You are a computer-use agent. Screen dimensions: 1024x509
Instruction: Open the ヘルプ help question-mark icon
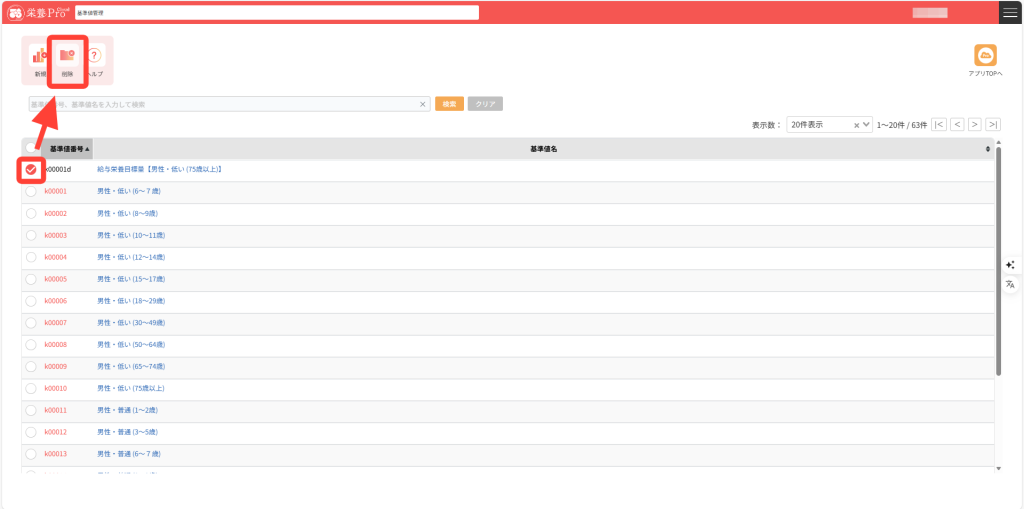pos(96,57)
